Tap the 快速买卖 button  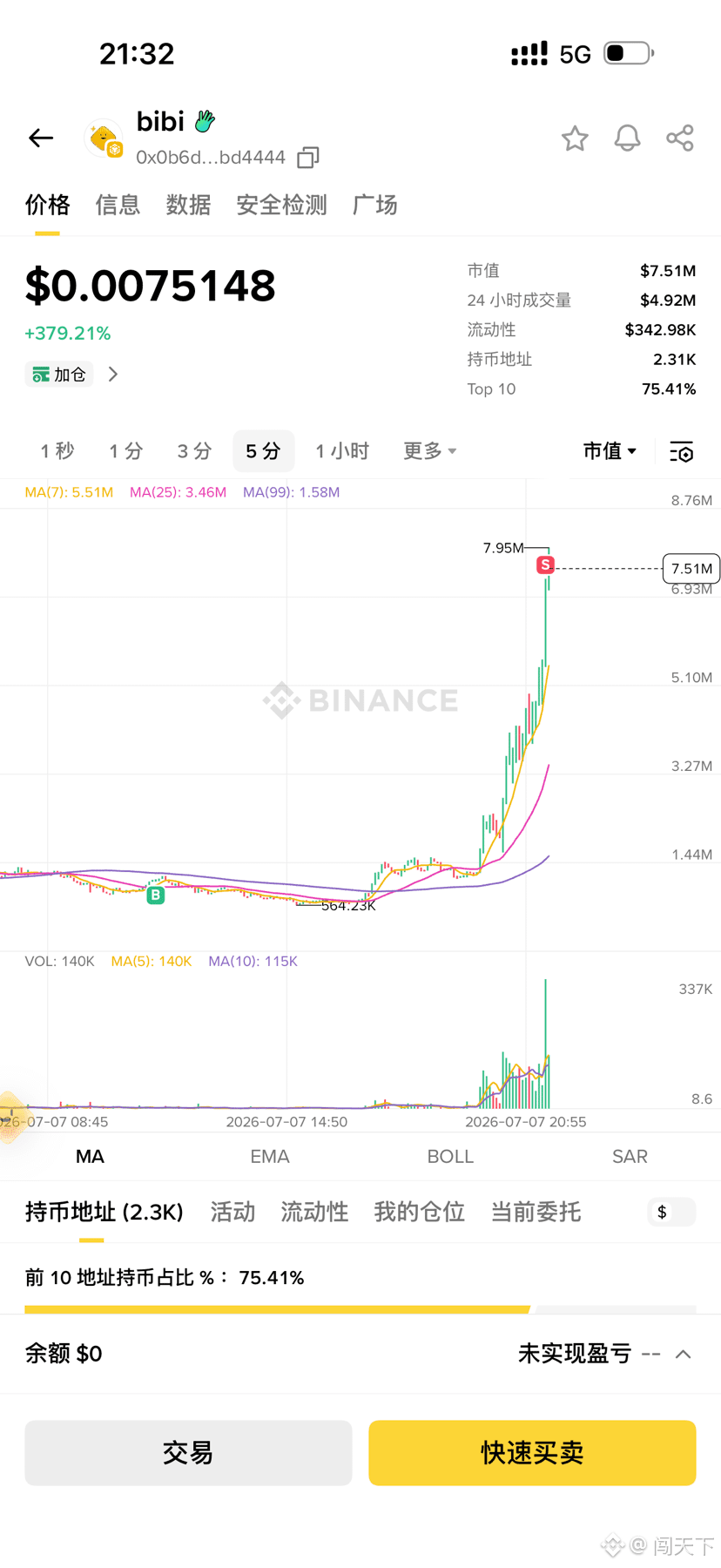pos(532,1453)
